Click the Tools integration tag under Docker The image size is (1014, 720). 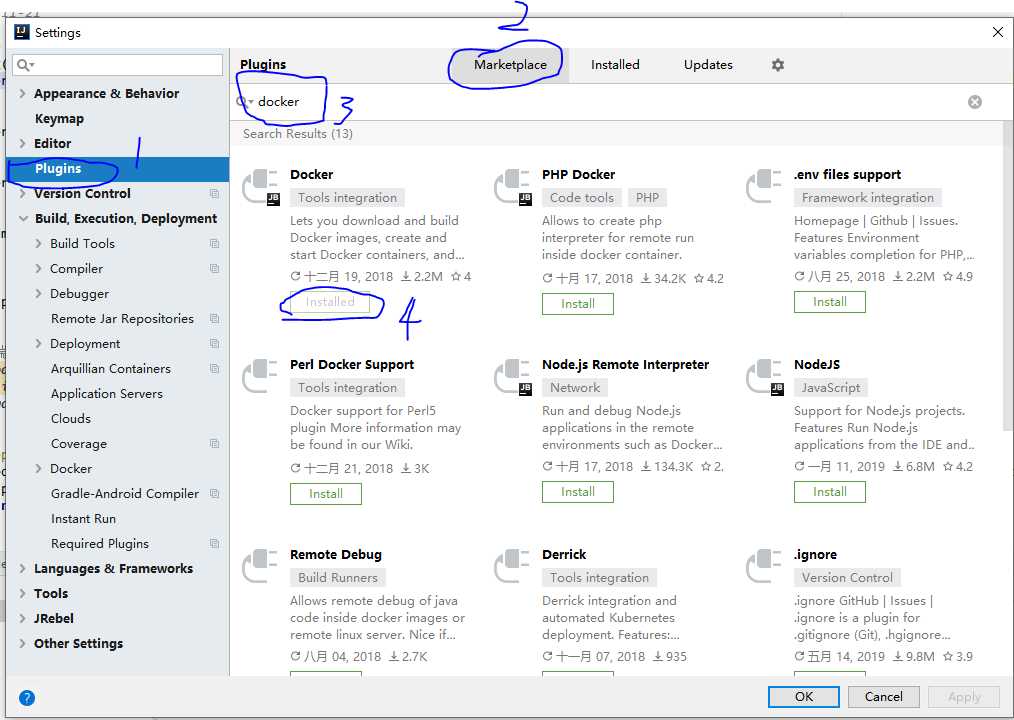pos(347,198)
